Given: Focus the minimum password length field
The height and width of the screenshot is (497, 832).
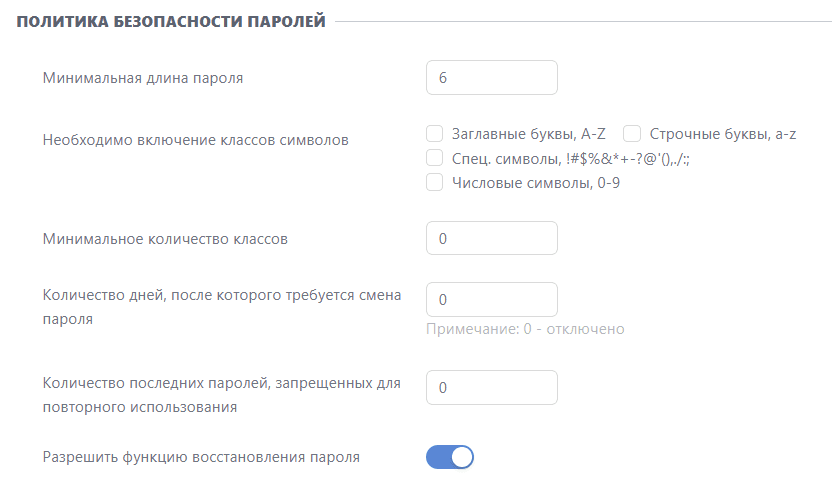Looking at the screenshot, I should pyautogui.click(x=491, y=78).
